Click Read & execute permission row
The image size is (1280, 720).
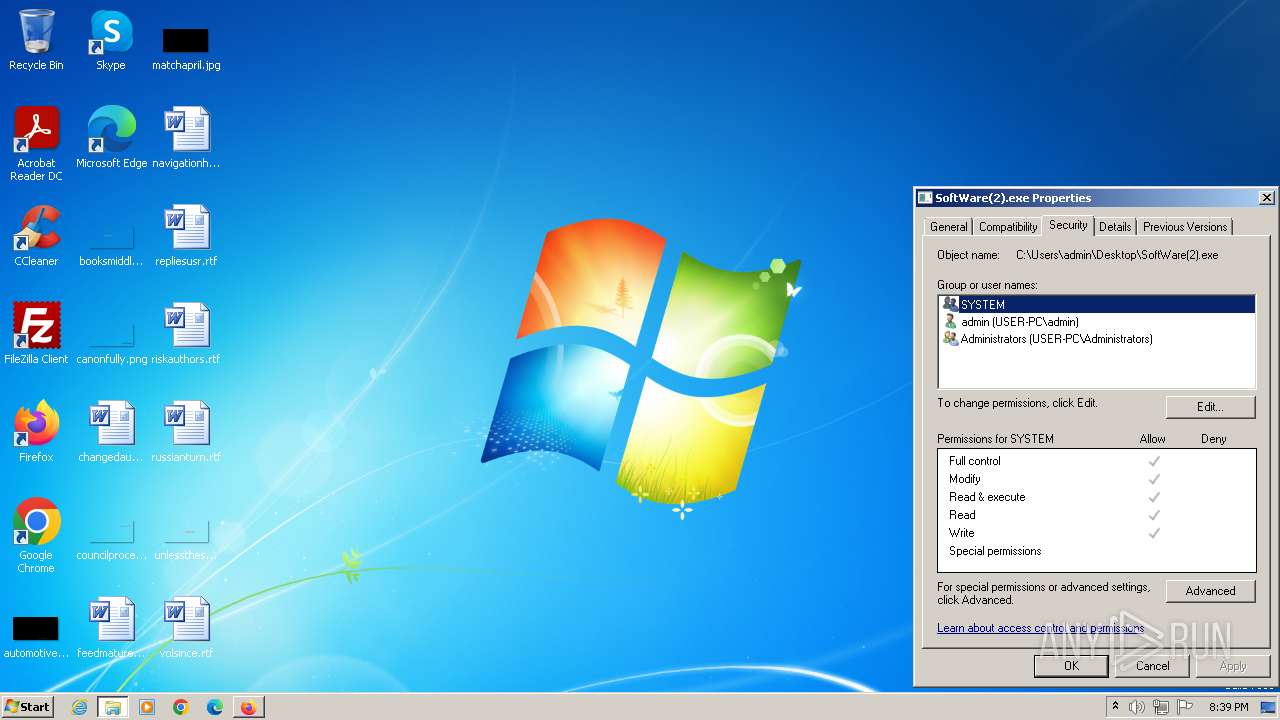pyautogui.click(x=1096, y=497)
